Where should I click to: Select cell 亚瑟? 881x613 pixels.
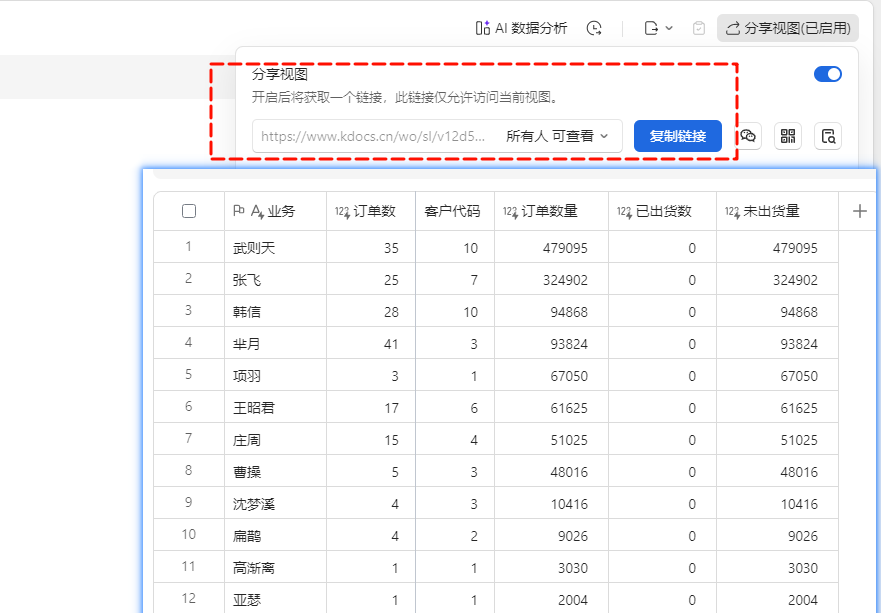tap(275, 600)
